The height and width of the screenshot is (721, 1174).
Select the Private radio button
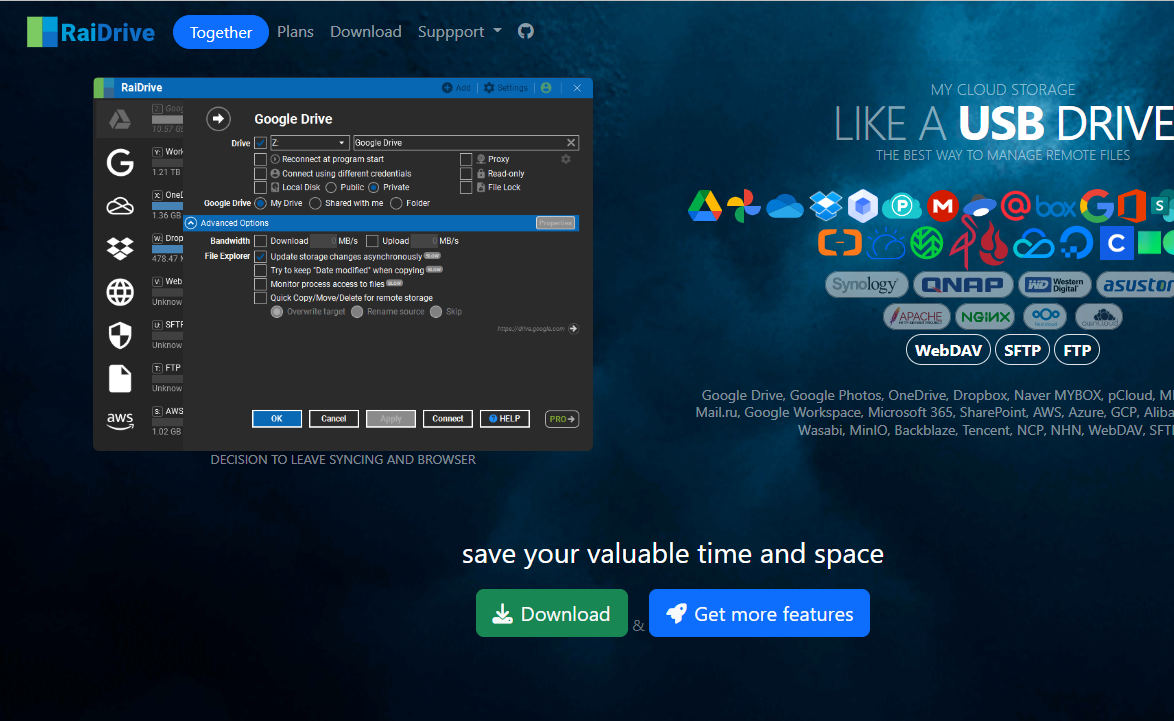pyautogui.click(x=374, y=188)
